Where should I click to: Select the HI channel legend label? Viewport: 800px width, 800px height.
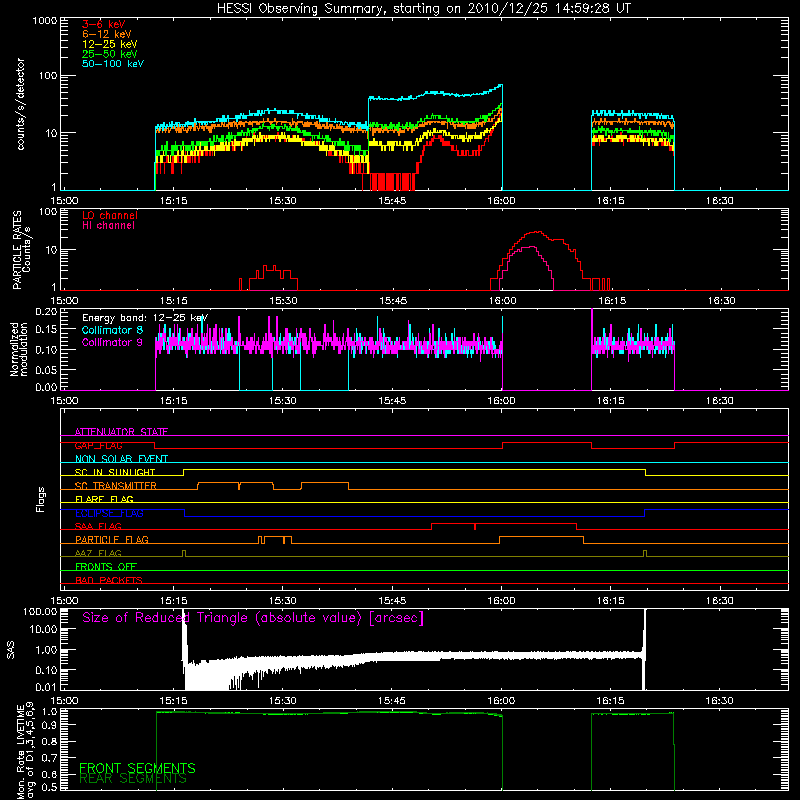(108, 226)
